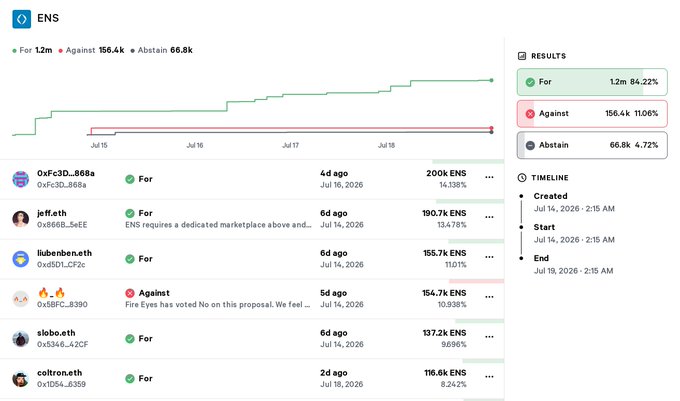This screenshot has width=680, height=401.
Task: Click green check icon on 0xFc3D...868a vote
Action: point(130,179)
